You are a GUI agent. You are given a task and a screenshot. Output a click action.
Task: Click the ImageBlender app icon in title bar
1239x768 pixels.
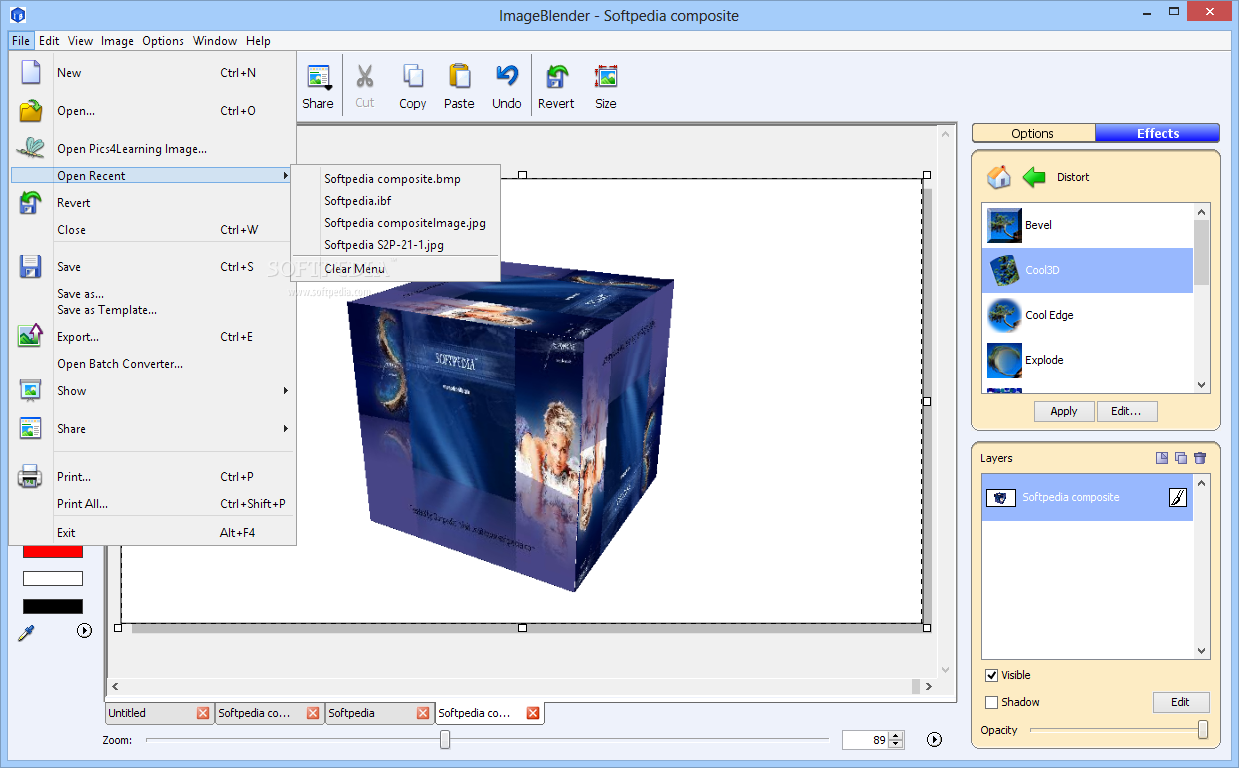coord(18,15)
